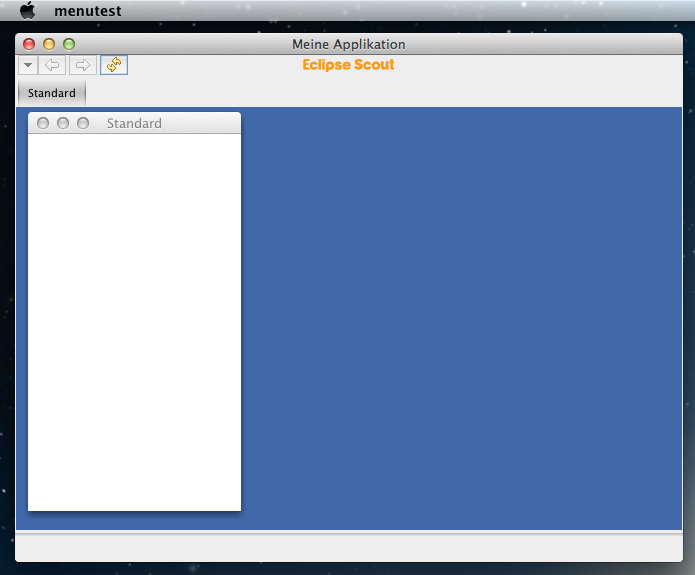Minimize the inner Standard window
This screenshot has height=575, width=695.
(63, 123)
